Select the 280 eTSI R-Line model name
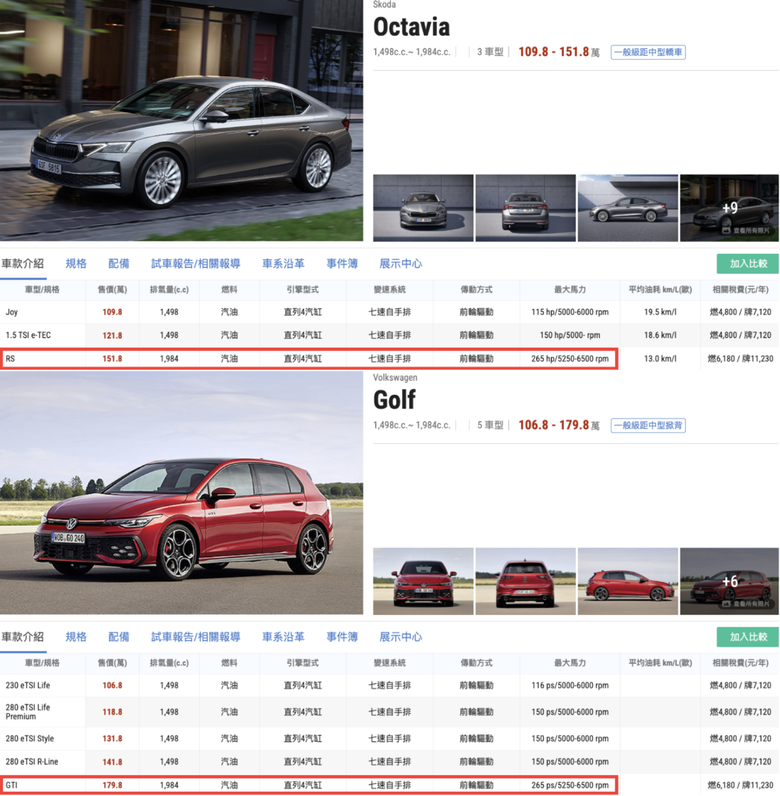Viewport: 780px width, 796px height. point(31,761)
